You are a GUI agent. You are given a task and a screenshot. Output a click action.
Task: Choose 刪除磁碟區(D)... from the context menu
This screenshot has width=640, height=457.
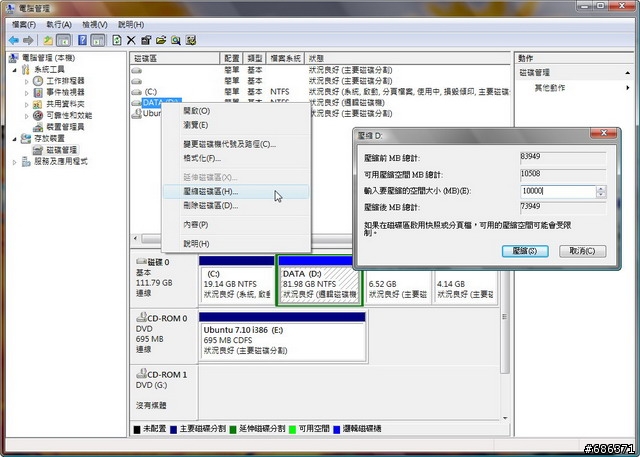click(x=236, y=205)
